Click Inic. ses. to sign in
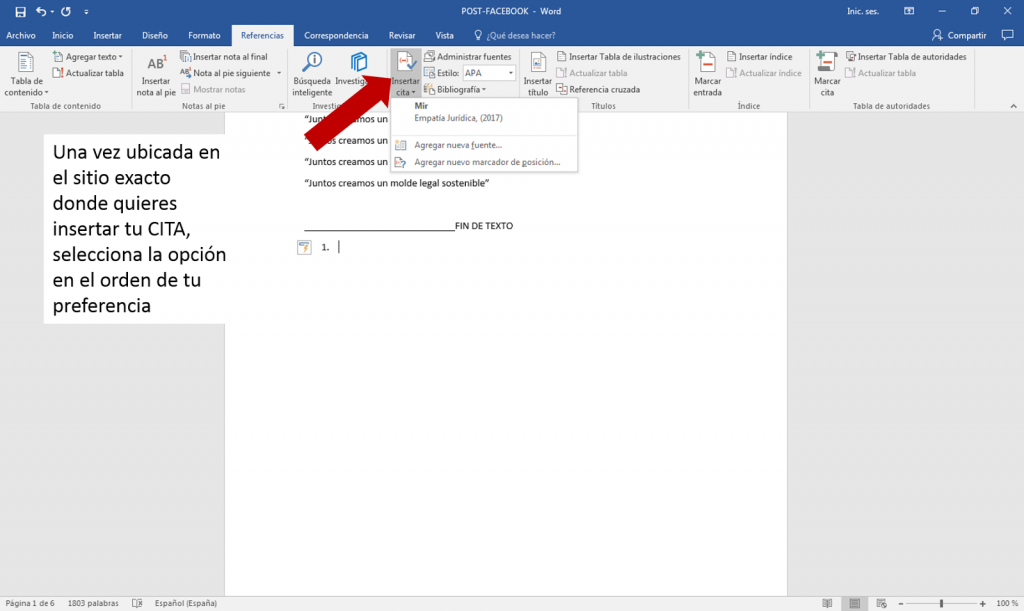 pyautogui.click(x=863, y=11)
